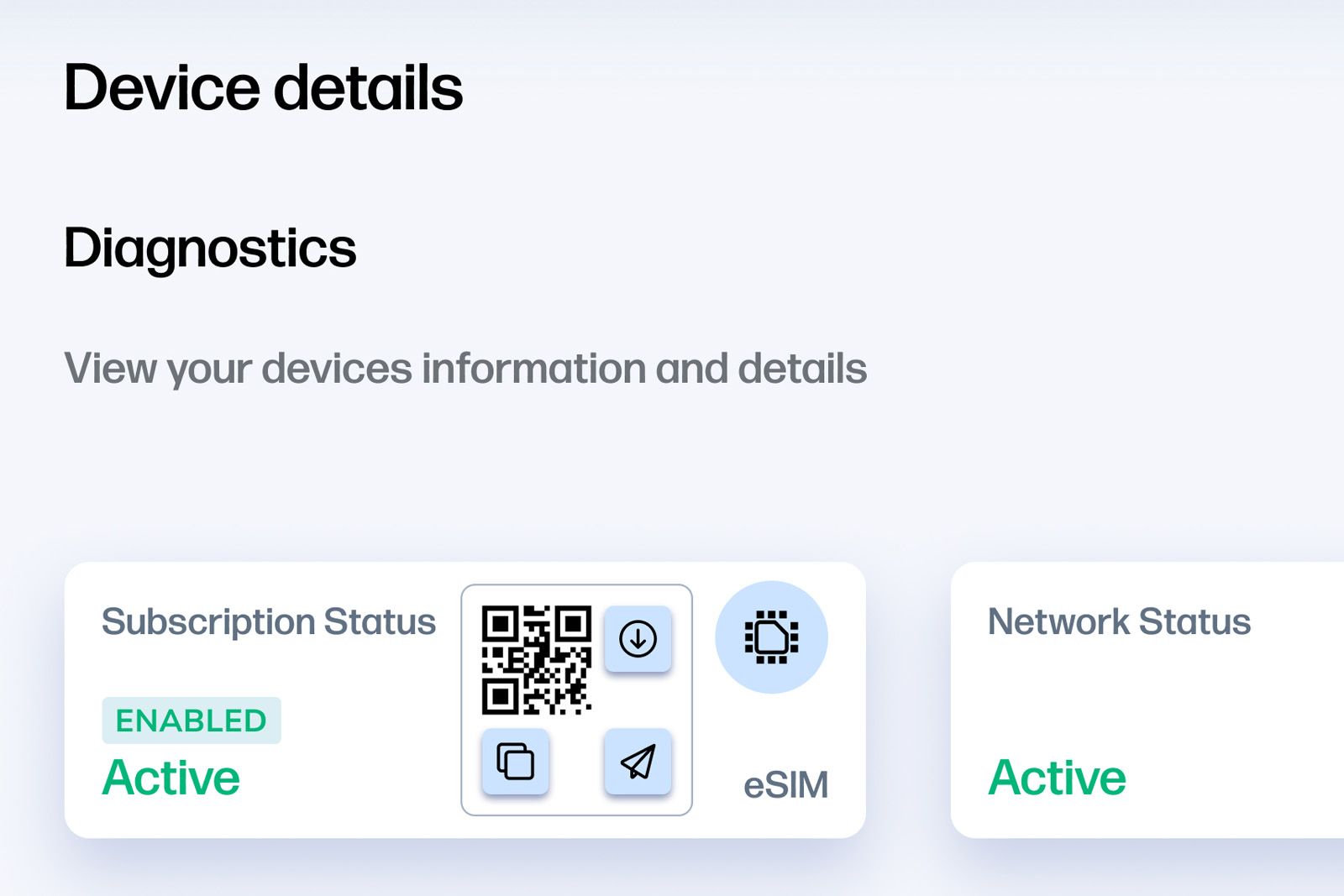Image resolution: width=1344 pixels, height=896 pixels.
Task: Click Active under Network Status
Action: pyautogui.click(x=1057, y=778)
